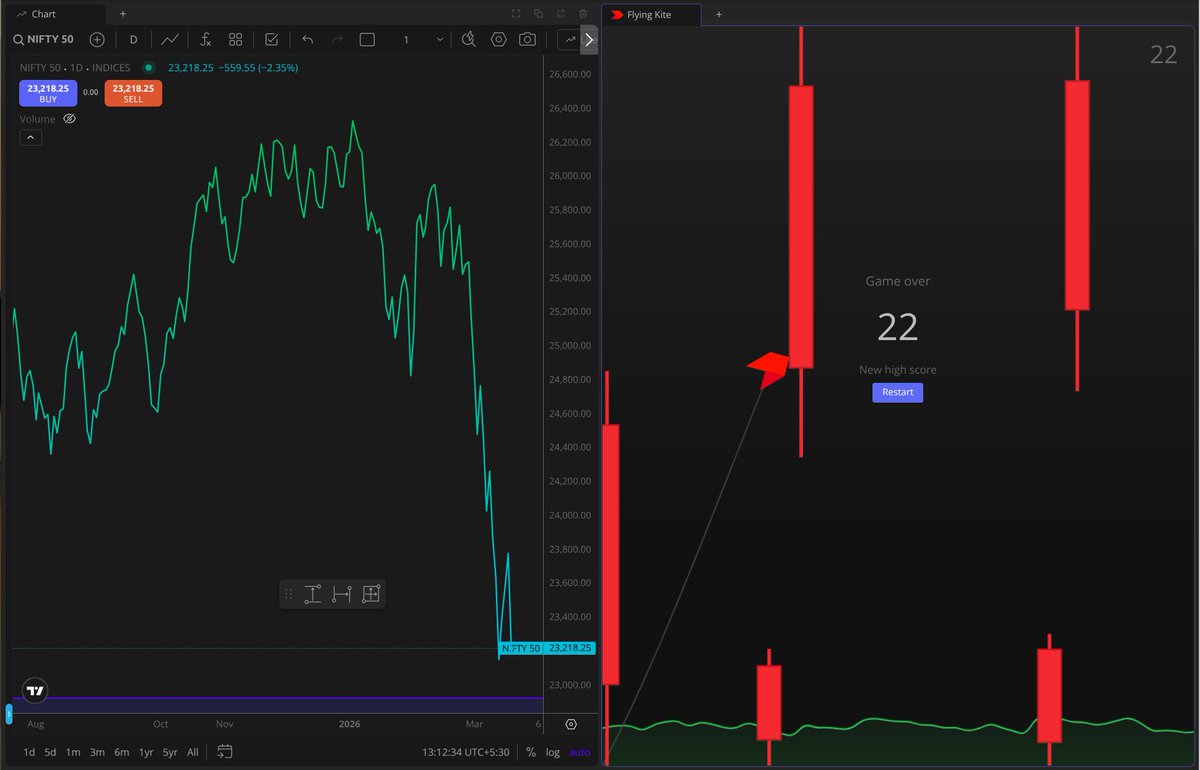The image size is (1200, 770).
Task: Select the vertical measure tool
Action: point(312,594)
